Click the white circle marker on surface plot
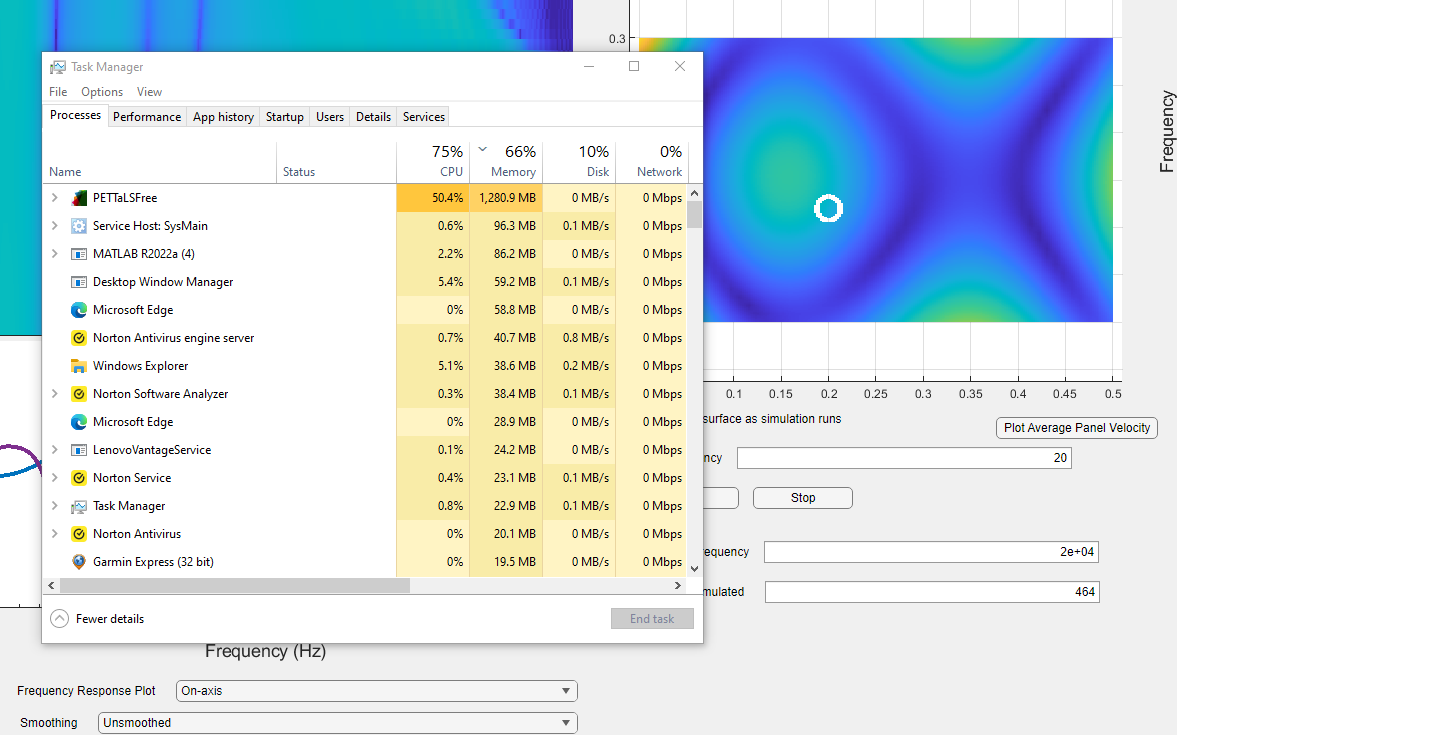 [828, 208]
